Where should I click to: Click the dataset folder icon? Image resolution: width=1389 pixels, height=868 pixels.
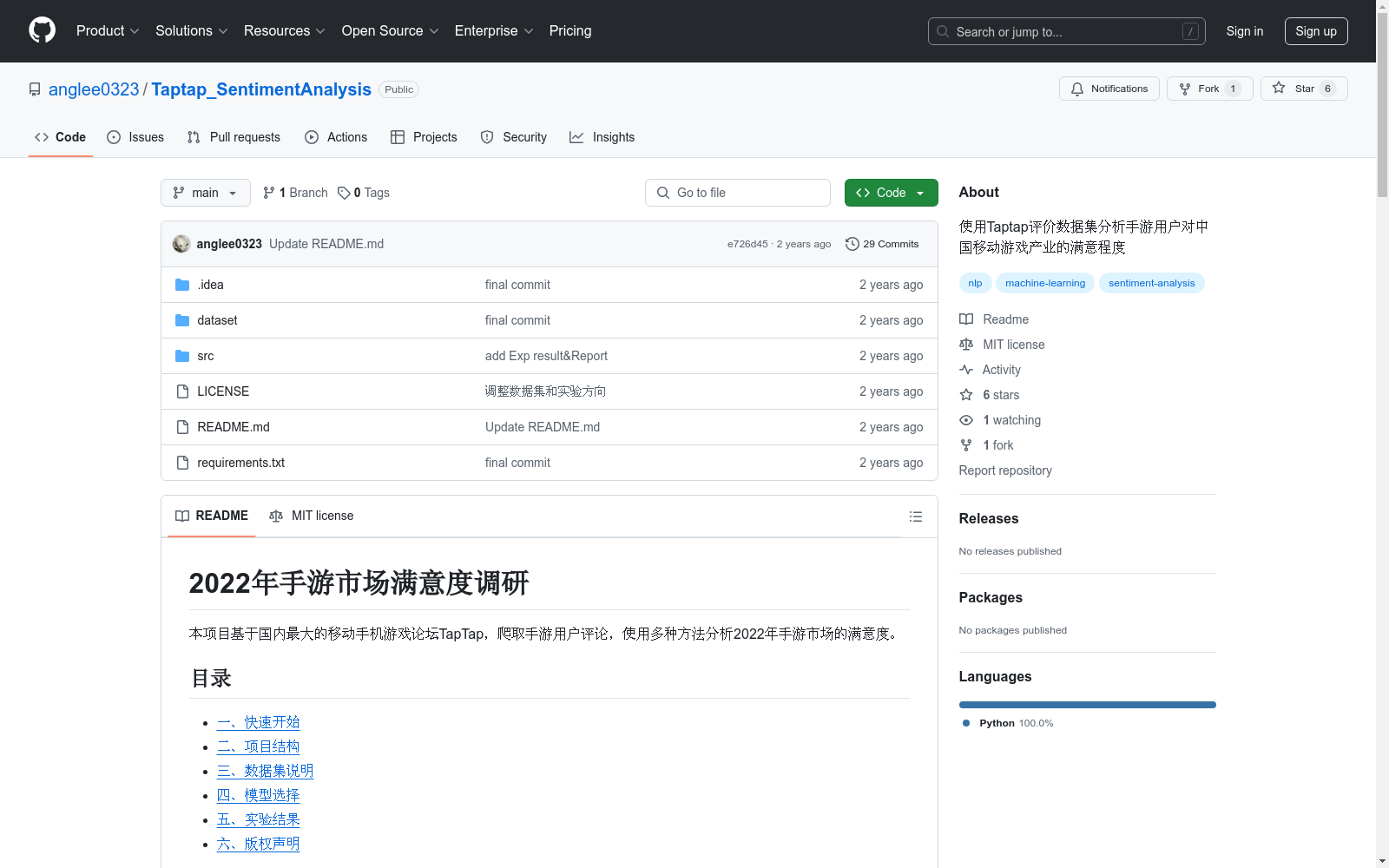point(182,320)
